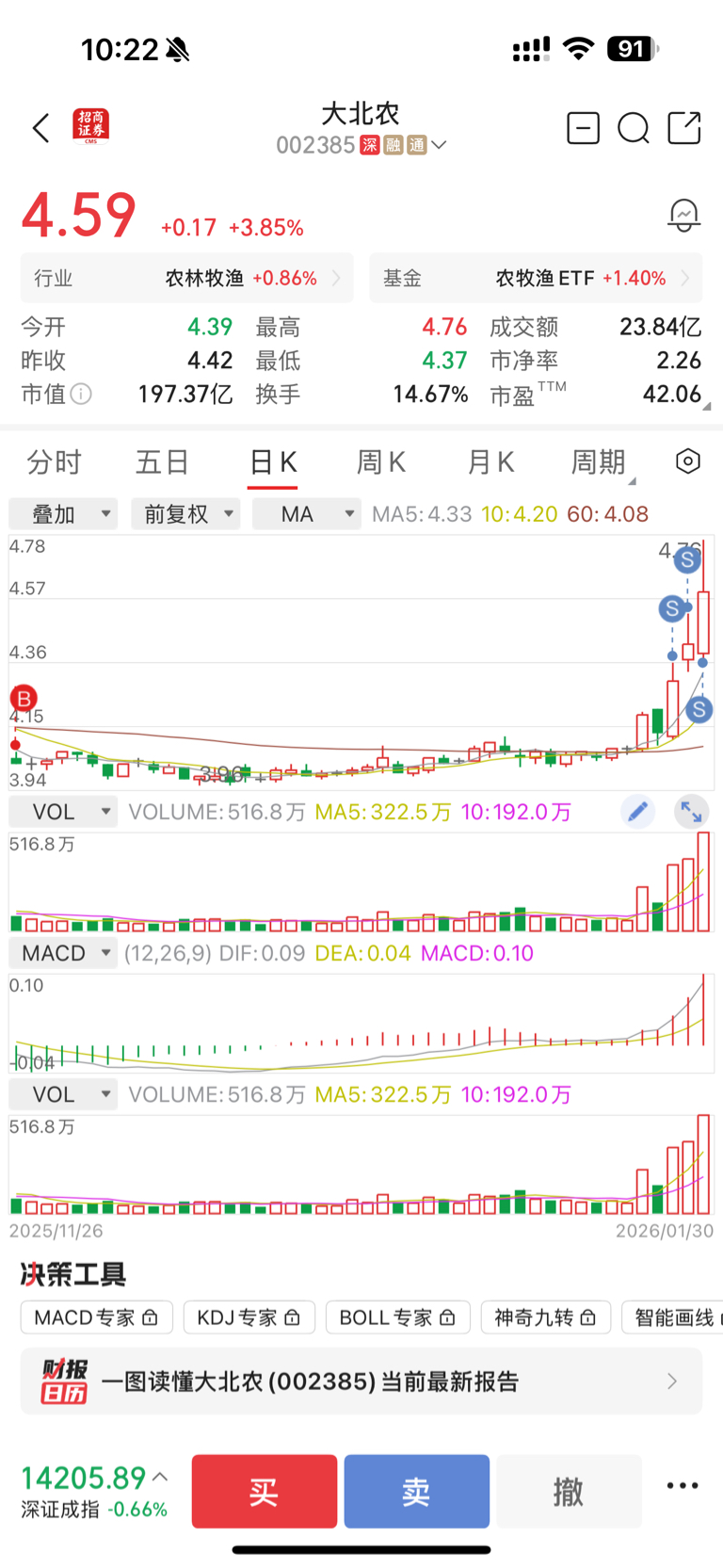The image size is (723, 1568).
Task: Open 一图读懂大北农 latest report link
Action: (x=361, y=1382)
